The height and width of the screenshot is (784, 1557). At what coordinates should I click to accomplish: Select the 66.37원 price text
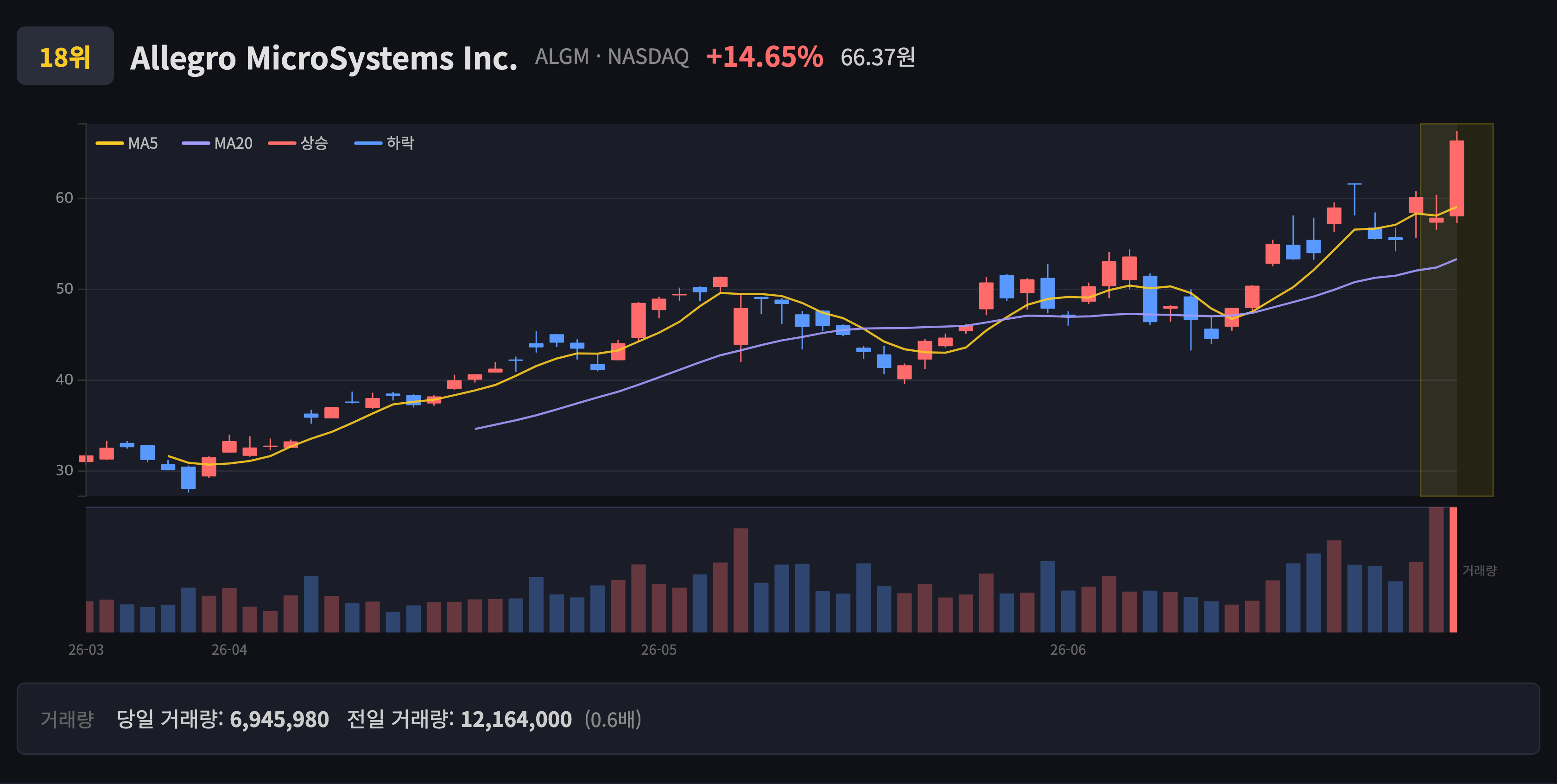[878, 57]
